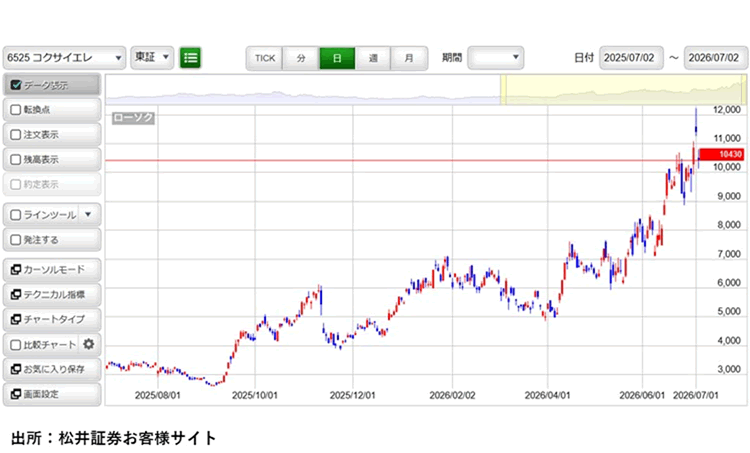Click the green list view icon
The image size is (750, 453).
click(190, 58)
